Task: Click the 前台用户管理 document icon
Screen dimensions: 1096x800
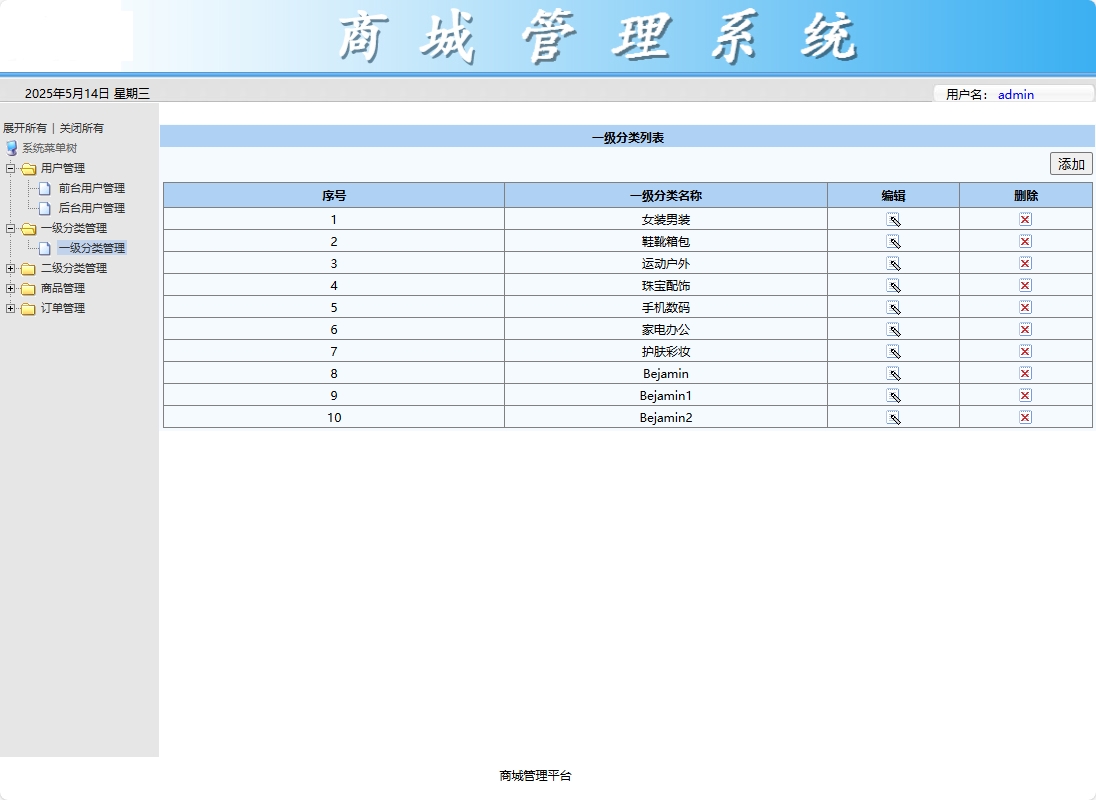Action: click(45, 188)
